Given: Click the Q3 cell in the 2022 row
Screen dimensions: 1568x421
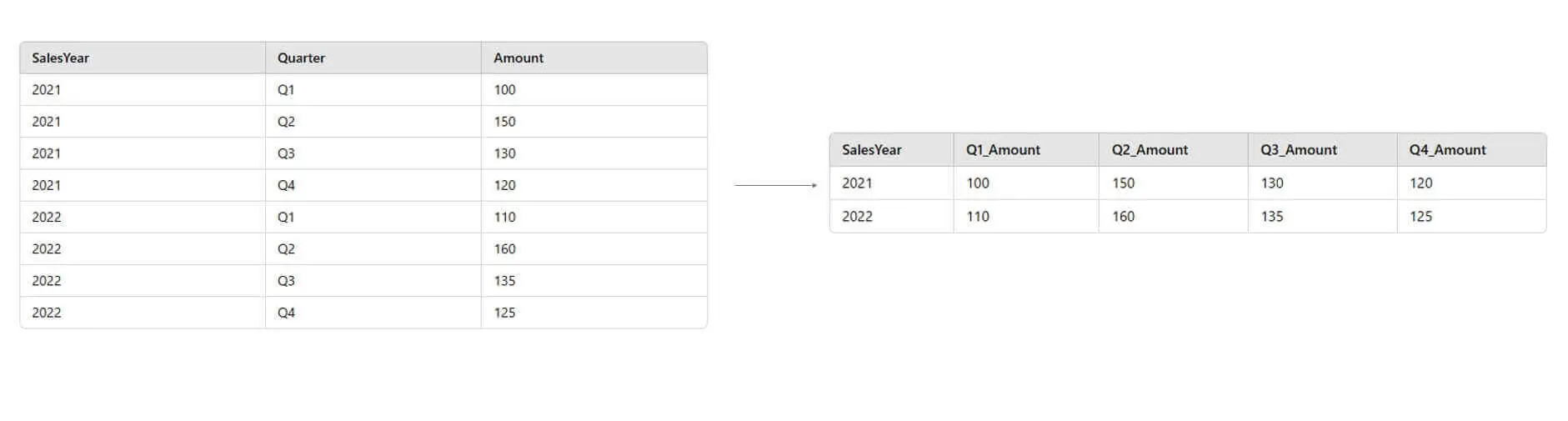Looking at the screenshot, I should (285, 281).
